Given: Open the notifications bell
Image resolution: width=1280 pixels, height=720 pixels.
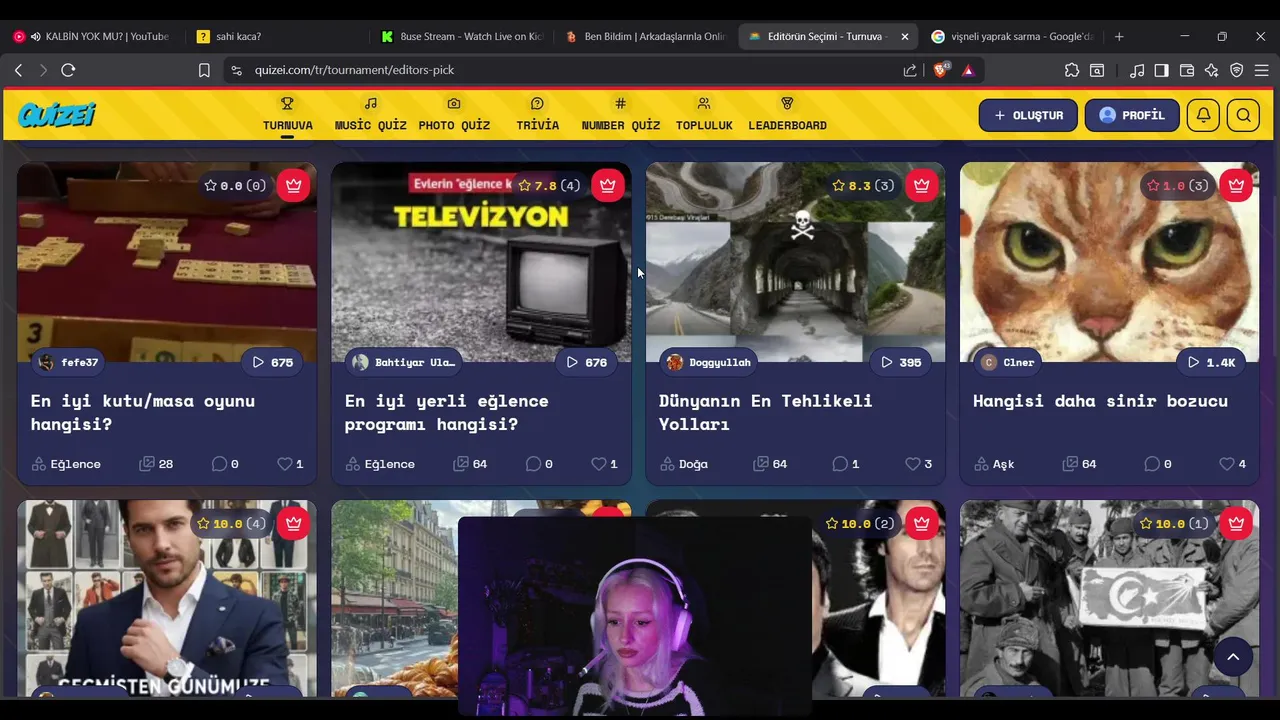Looking at the screenshot, I should [x=1203, y=115].
